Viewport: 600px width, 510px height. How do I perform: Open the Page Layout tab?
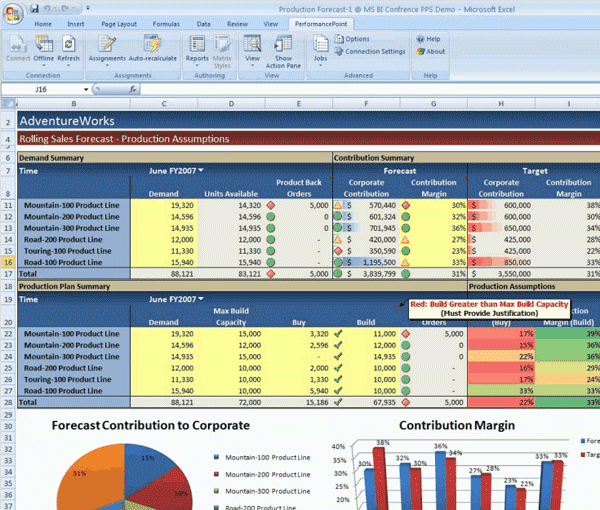119,24
